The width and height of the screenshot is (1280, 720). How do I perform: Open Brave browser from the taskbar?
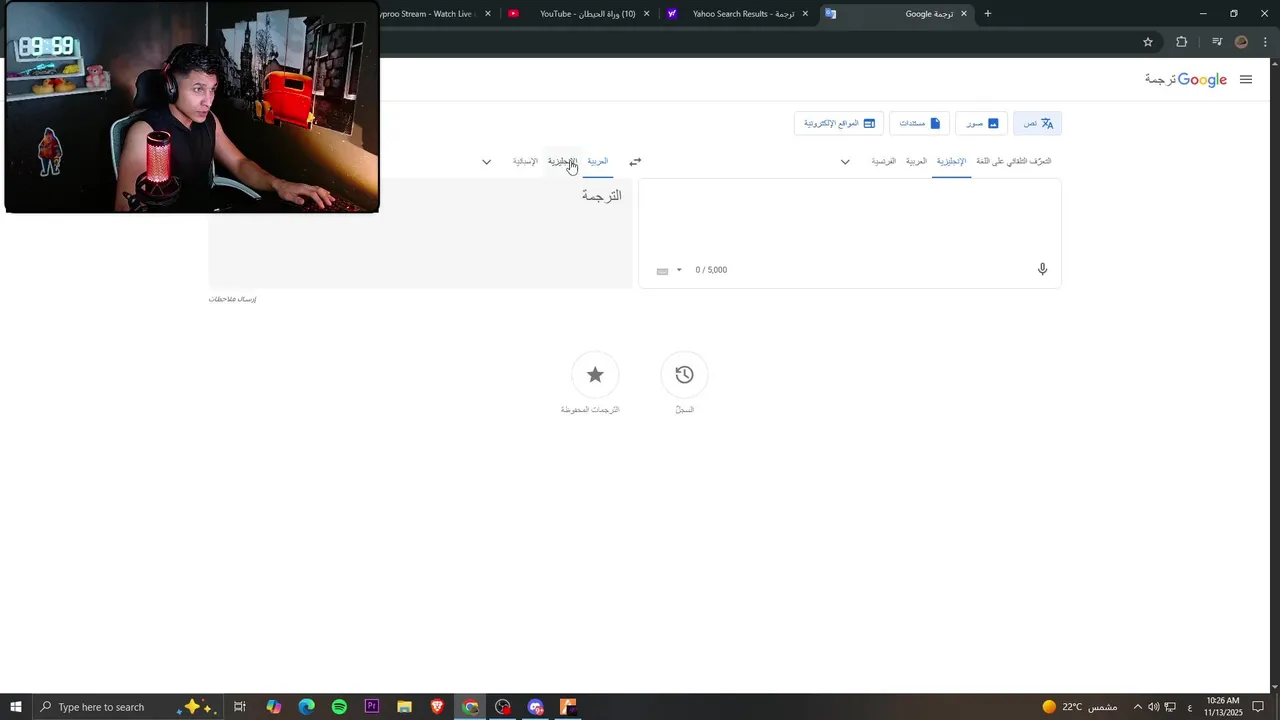437,707
